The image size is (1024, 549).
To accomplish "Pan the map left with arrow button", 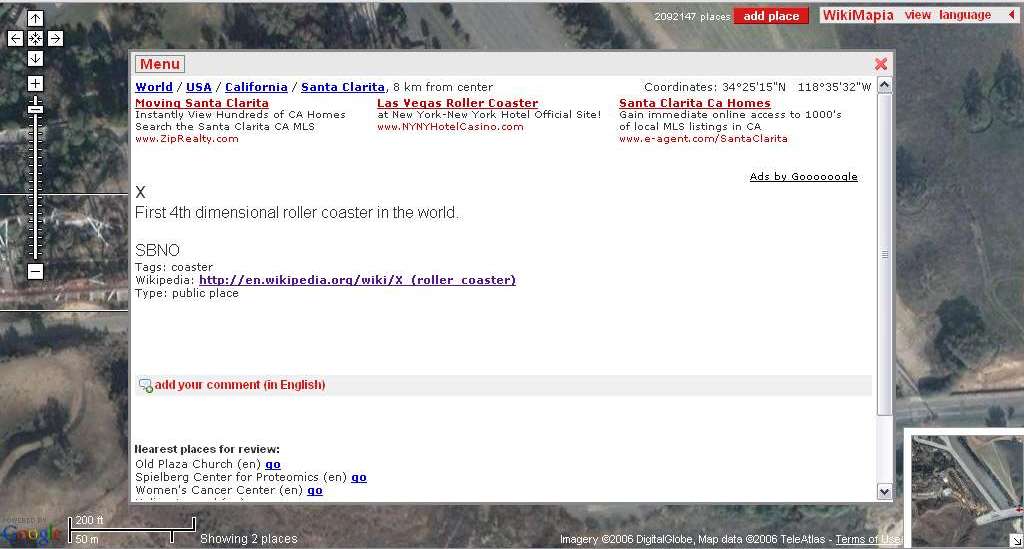I will (x=15, y=39).
